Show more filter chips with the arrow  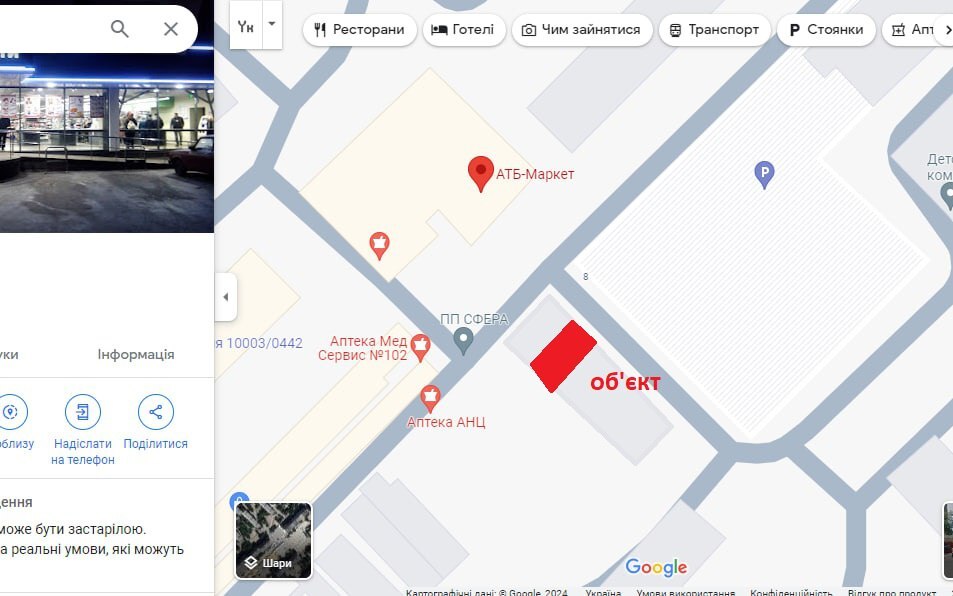[x=946, y=29]
